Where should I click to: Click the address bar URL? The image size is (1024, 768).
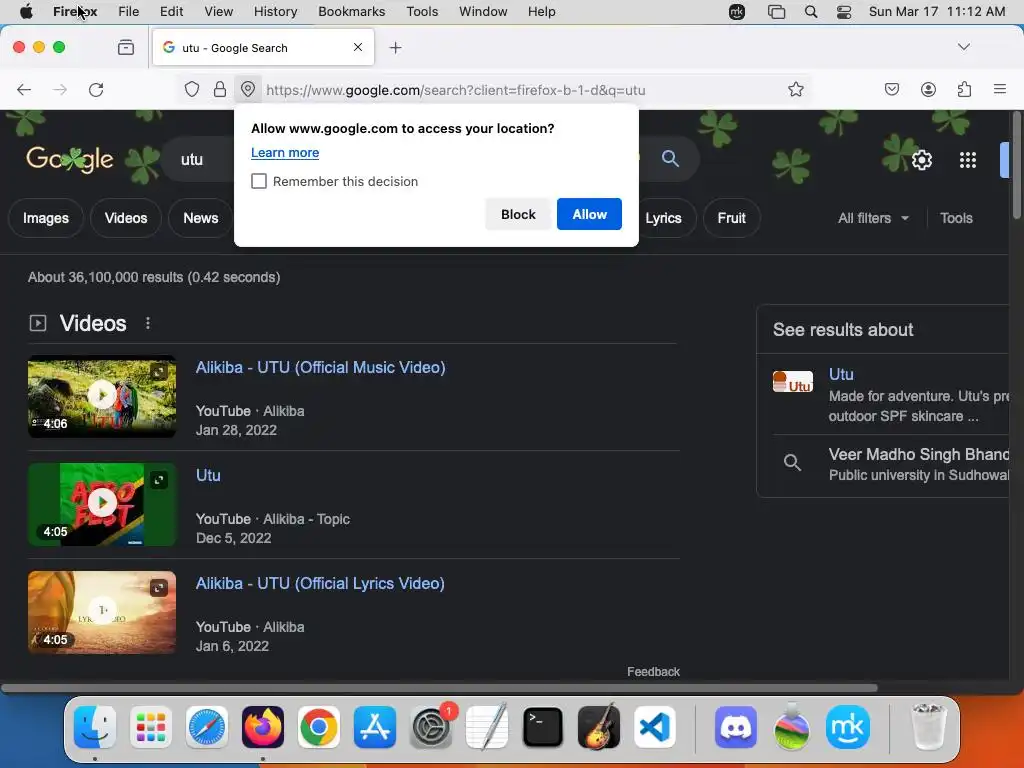tap(456, 90)
